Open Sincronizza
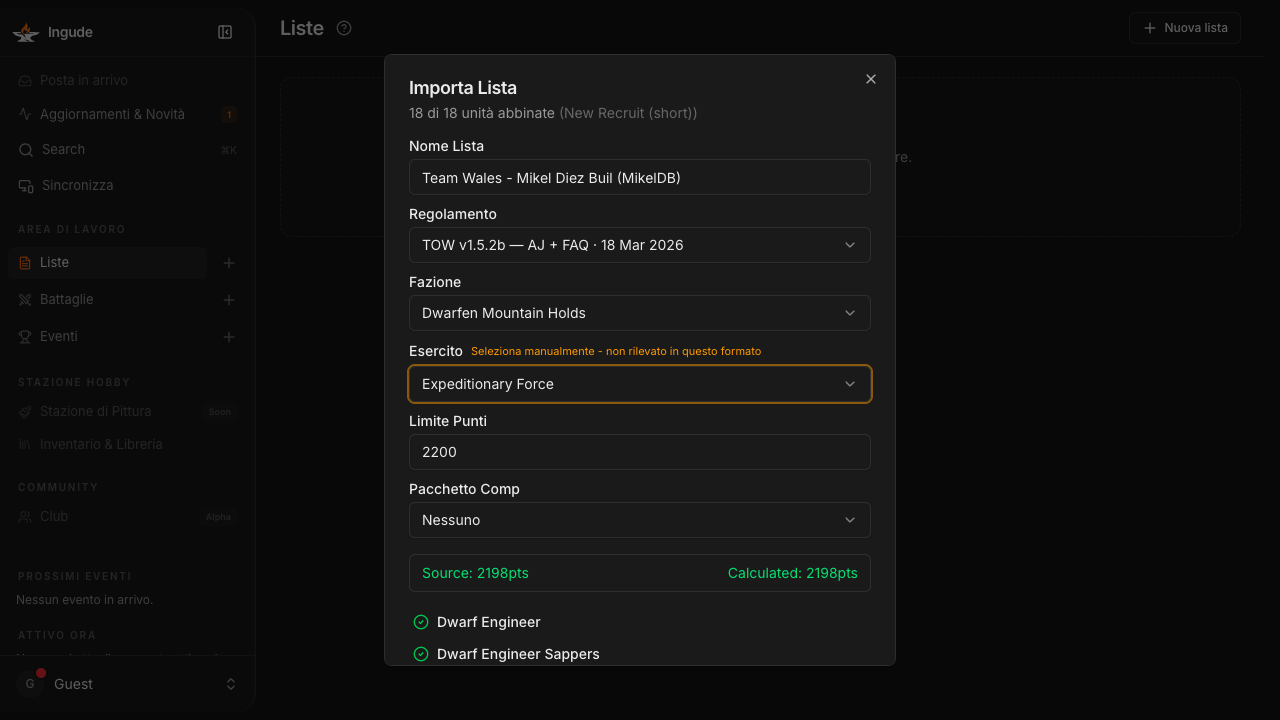 (x=77, y=186)
